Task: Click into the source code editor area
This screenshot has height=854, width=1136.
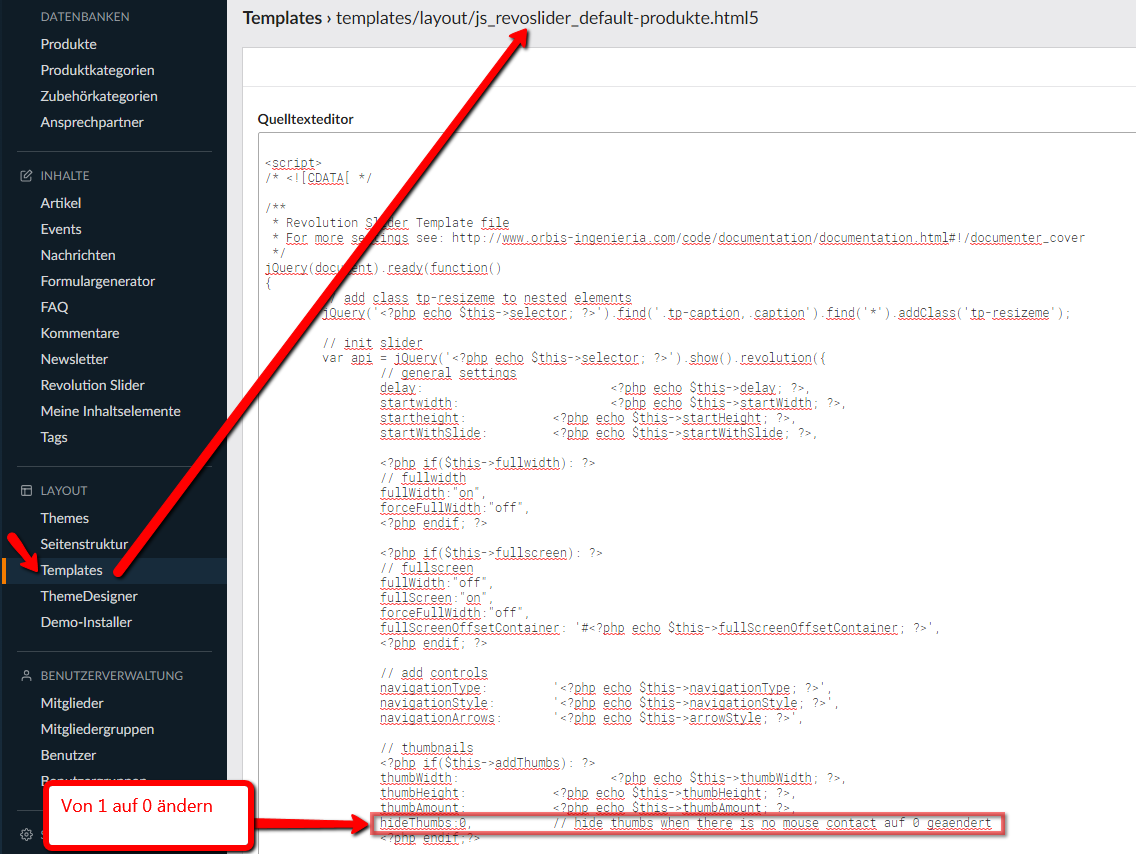Action: (697, 493)
